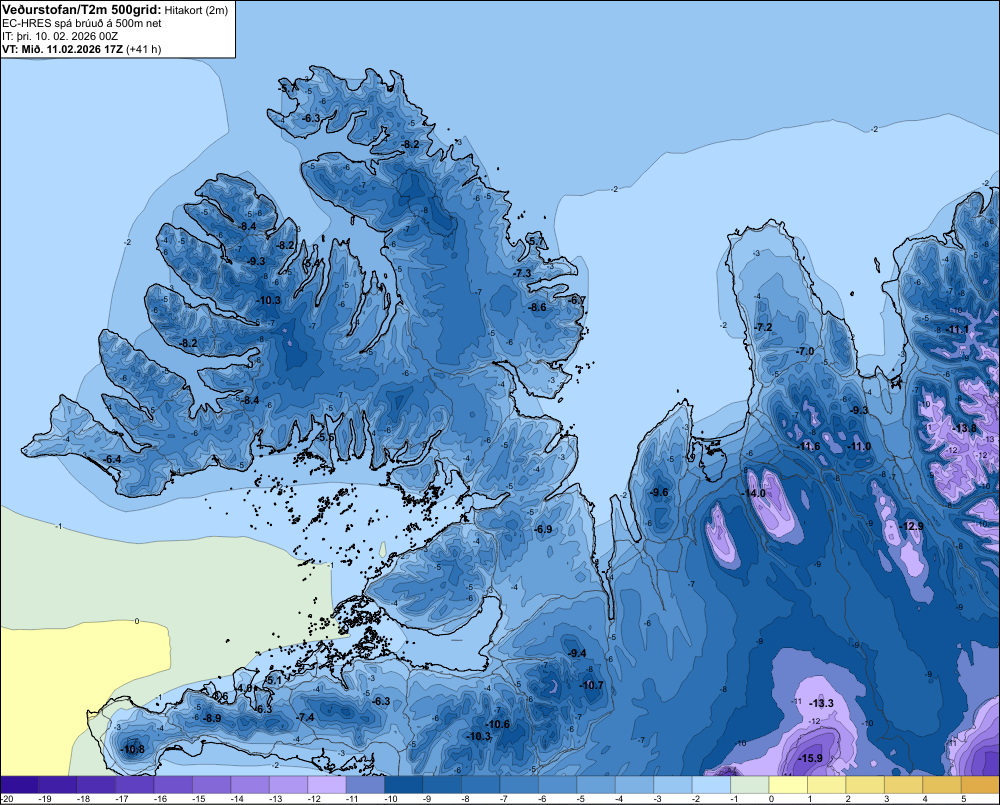Click the initial time 'IT: þri. 10. 02. 2026 00Z'
The width and height of the screenshot is (1000, 805).
pos(60,36)
